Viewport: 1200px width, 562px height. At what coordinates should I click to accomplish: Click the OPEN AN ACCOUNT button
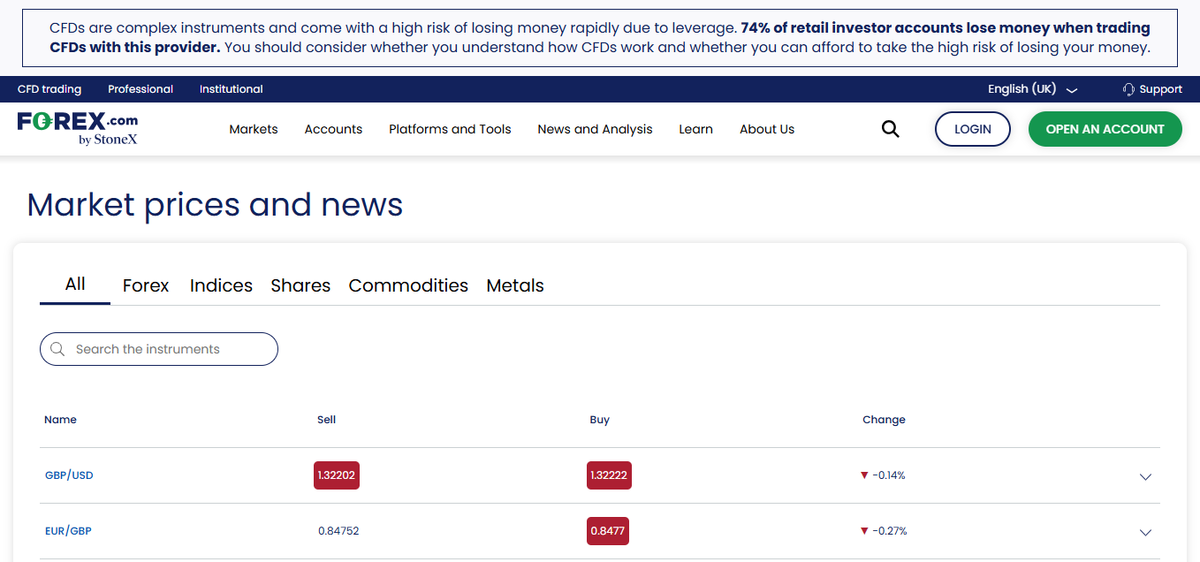[x=1105, y=129]
